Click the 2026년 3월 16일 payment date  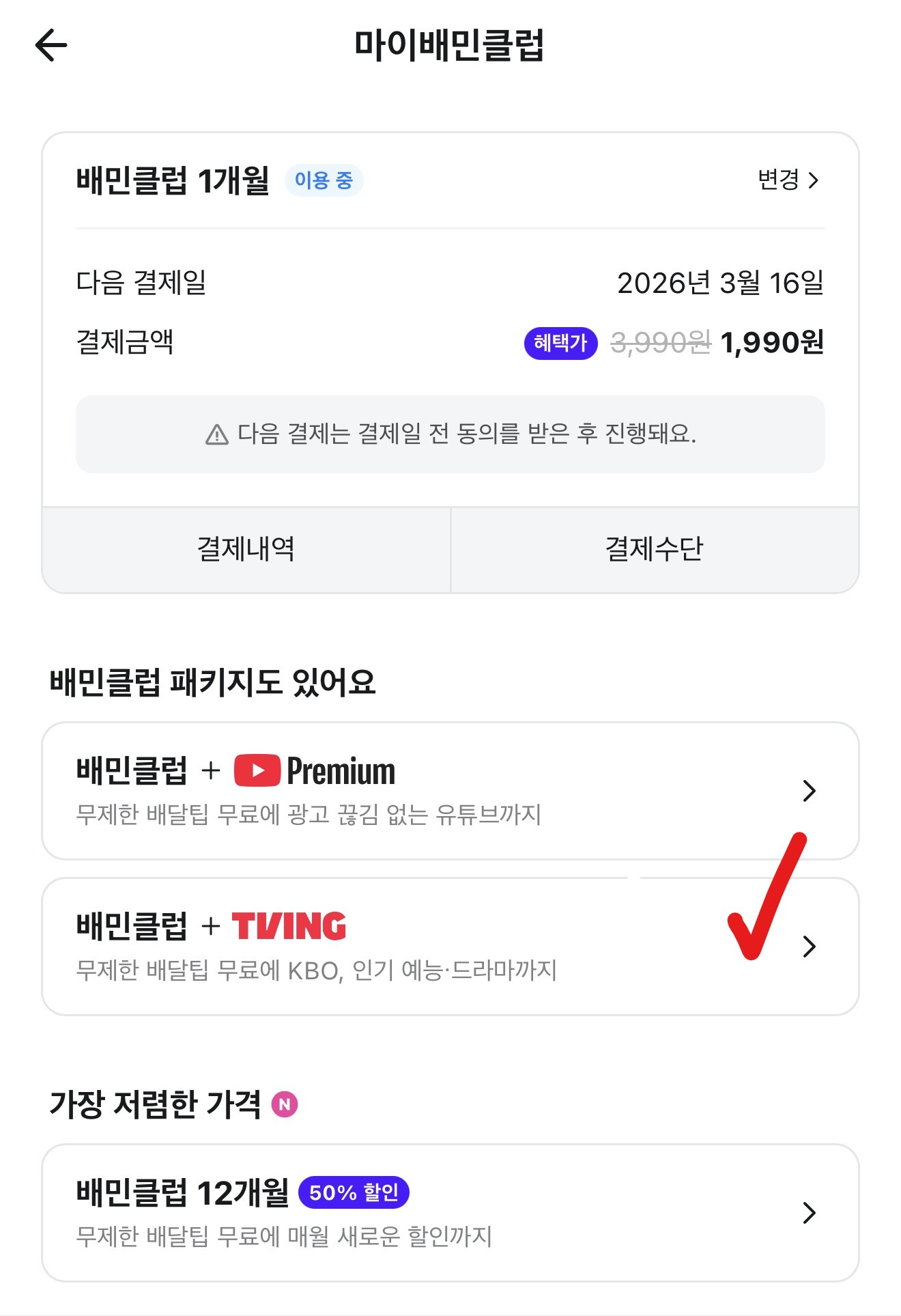(x=720, y=283)
